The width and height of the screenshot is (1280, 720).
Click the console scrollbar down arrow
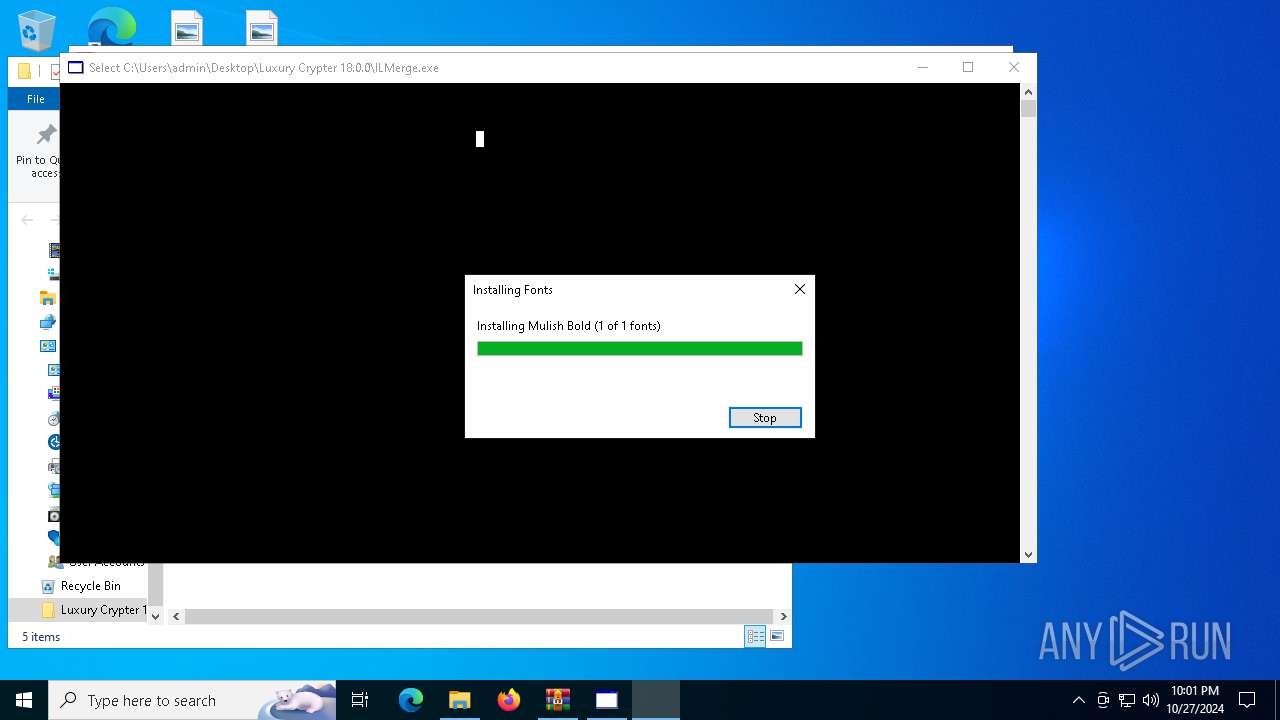pos(1028,555)
